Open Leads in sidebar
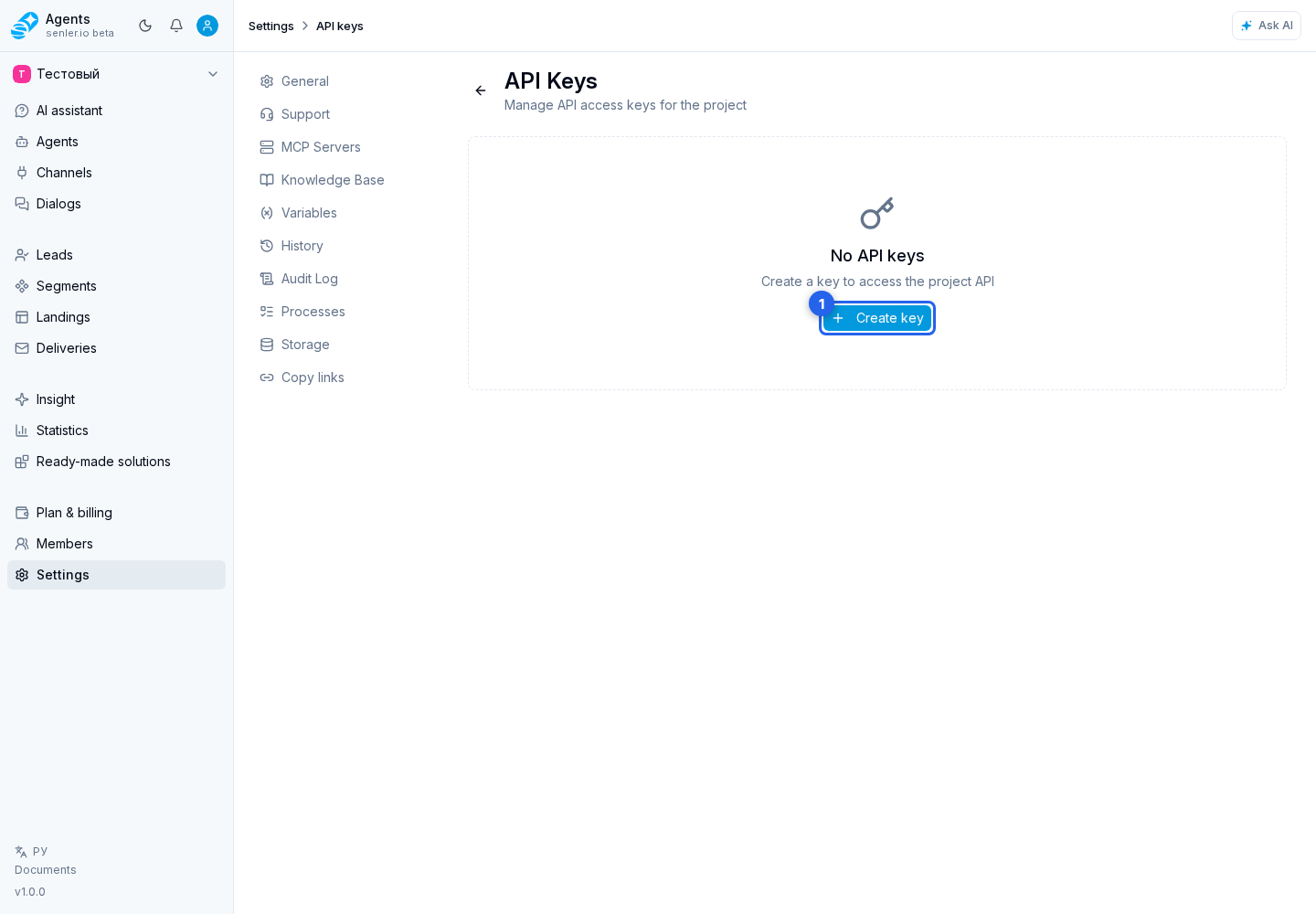 (x=116, y=255)
